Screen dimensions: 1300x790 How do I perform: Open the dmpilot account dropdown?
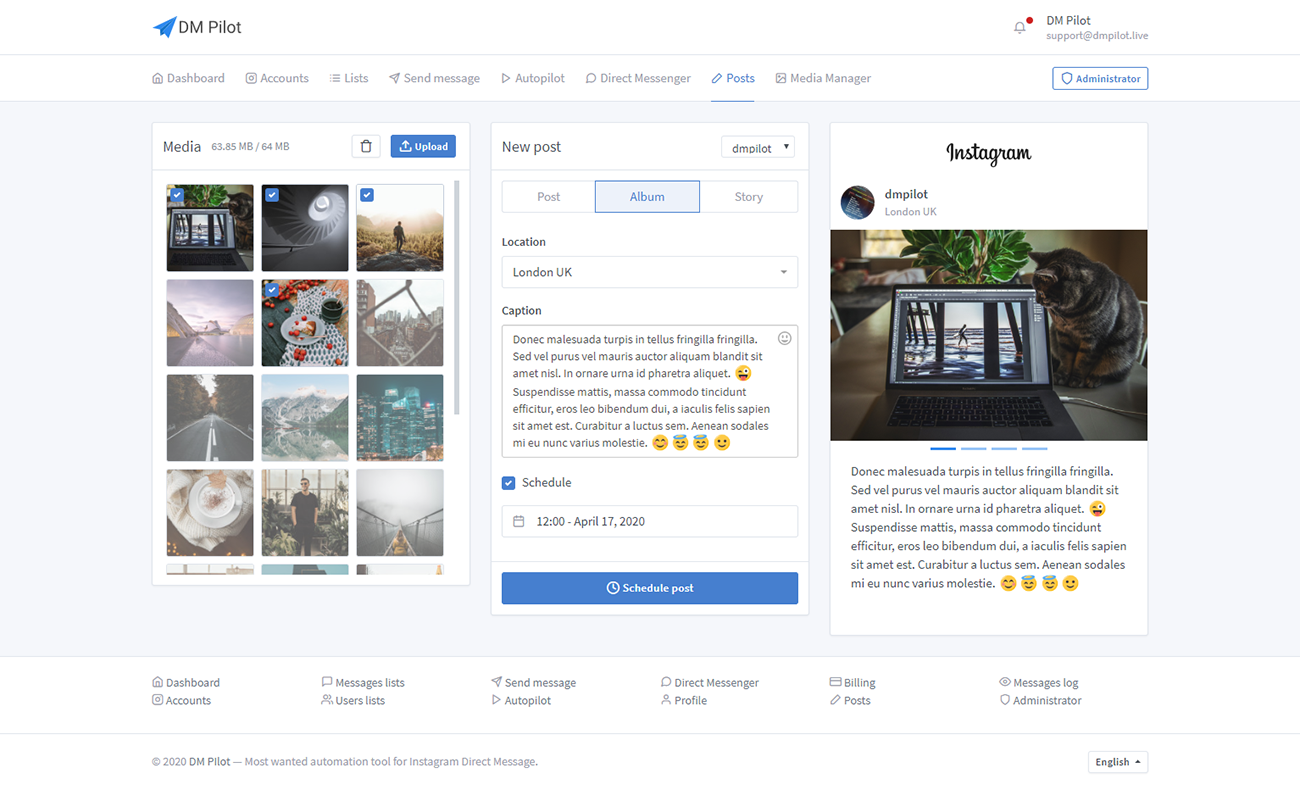pos(758,147)
